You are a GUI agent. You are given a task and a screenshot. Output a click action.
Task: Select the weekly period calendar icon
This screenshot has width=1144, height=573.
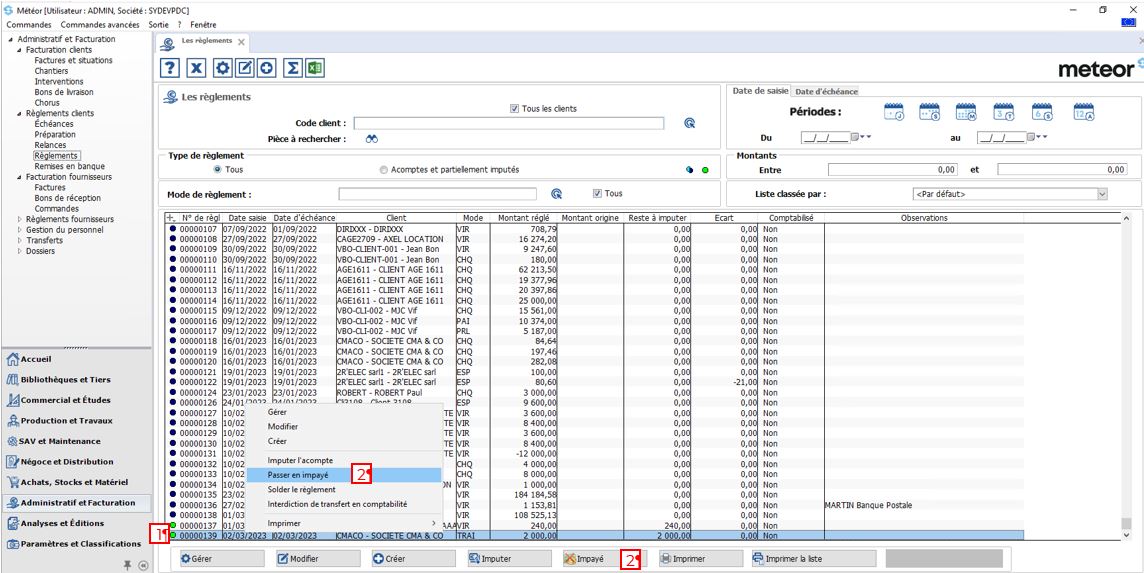pos(930,112)
